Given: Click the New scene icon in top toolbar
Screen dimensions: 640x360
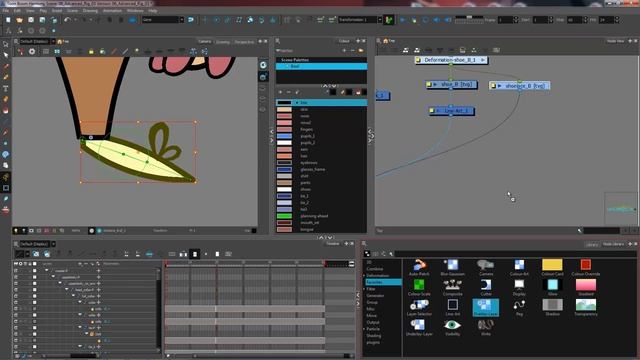Looking at the screenshot, I should 8,20.
